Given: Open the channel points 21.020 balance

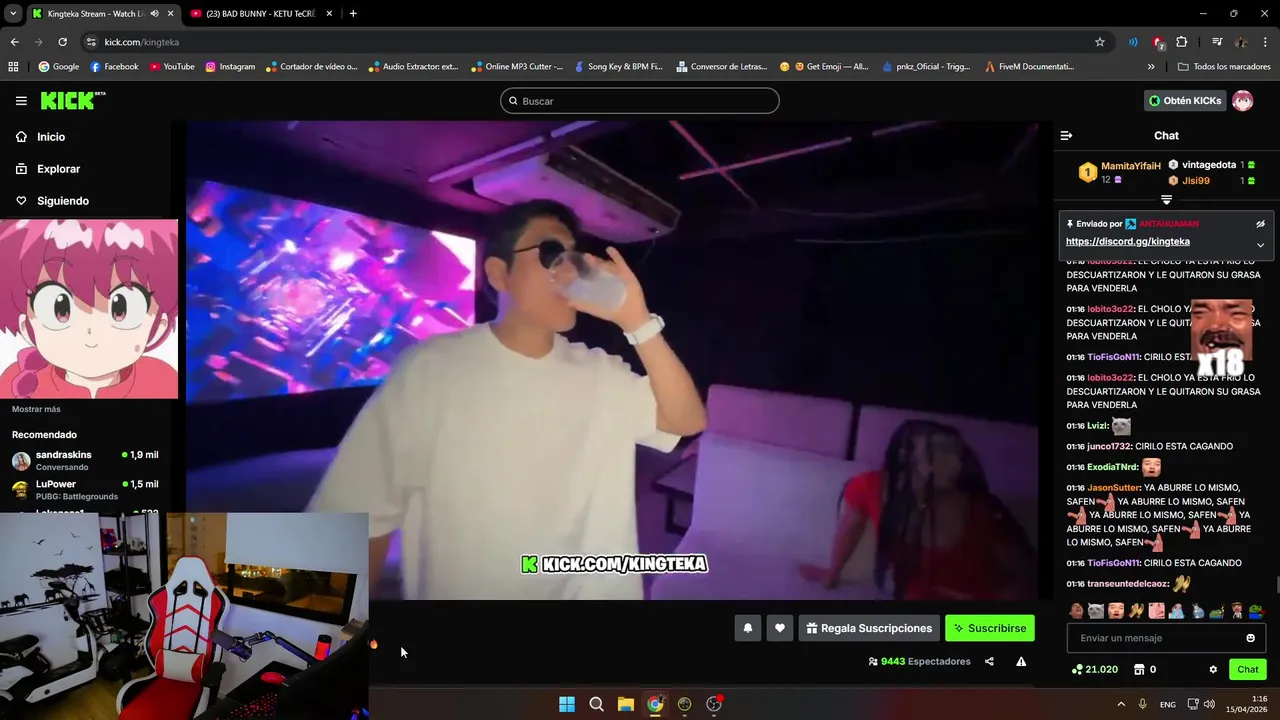Looking at the screenshot, I should 1094,670.
